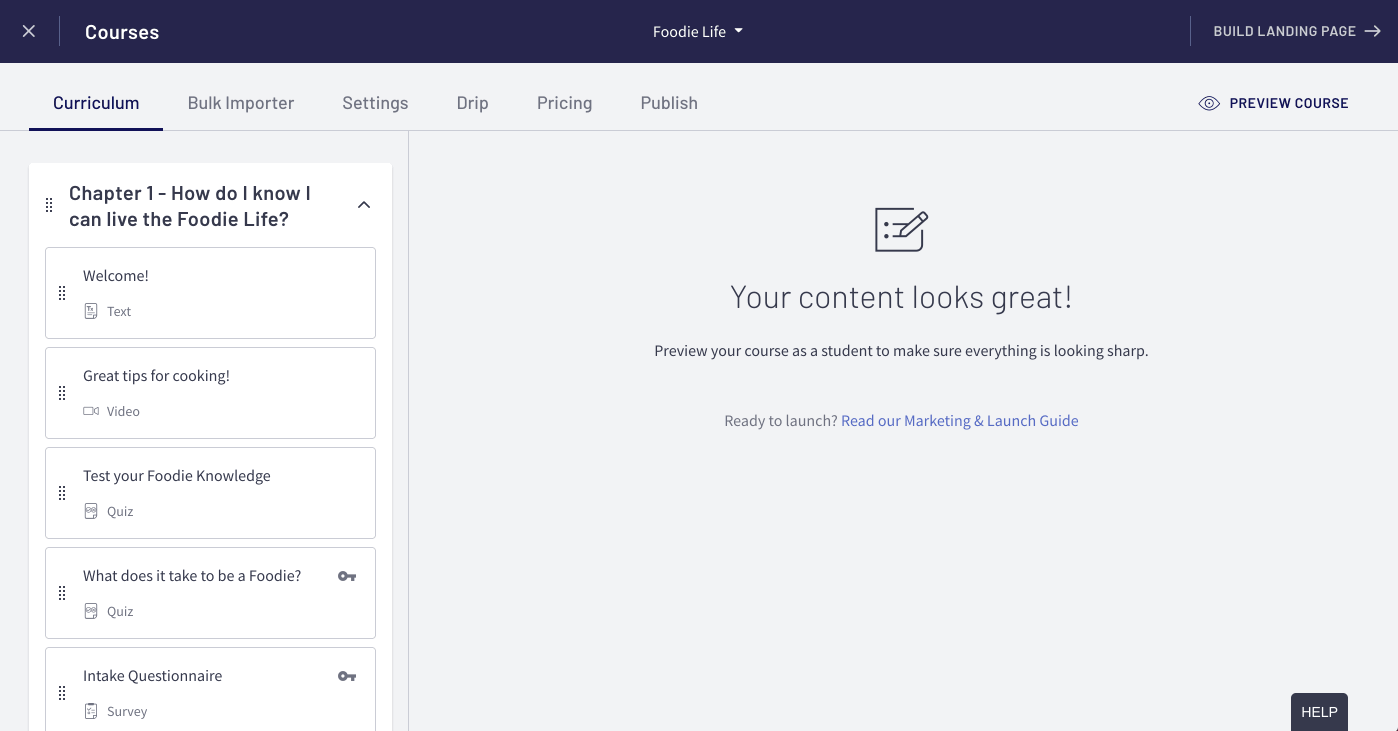The height and width of the screenshot is (731, 1398).
Task: Click the Text type icon under Welcome!
Action: tap(91, 311)
